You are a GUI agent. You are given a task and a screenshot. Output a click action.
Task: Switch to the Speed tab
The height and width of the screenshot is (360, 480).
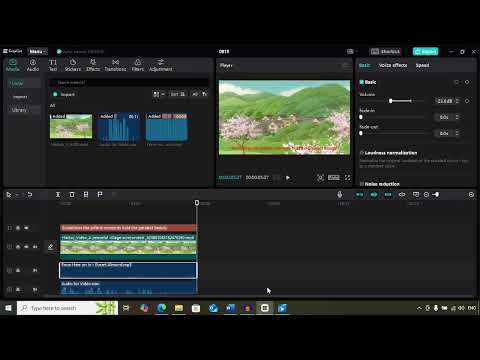point(422,65)
